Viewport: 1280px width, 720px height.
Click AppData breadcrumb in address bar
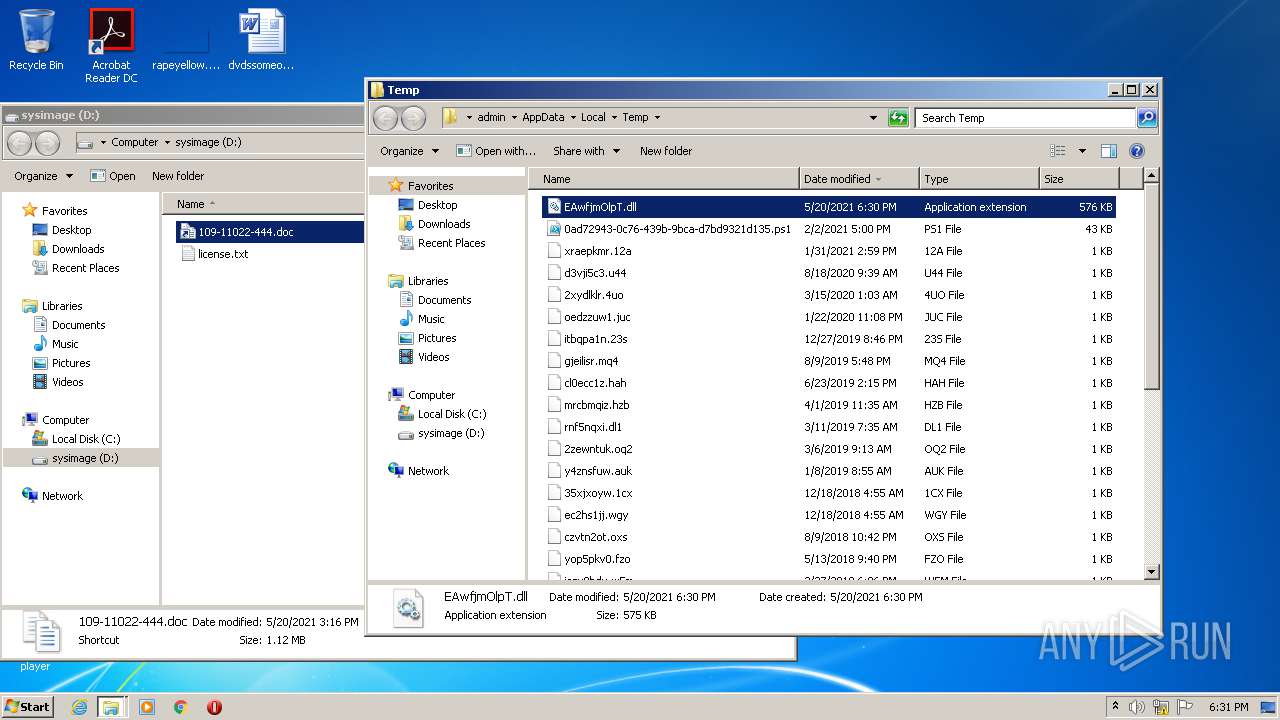coord(543,118)
